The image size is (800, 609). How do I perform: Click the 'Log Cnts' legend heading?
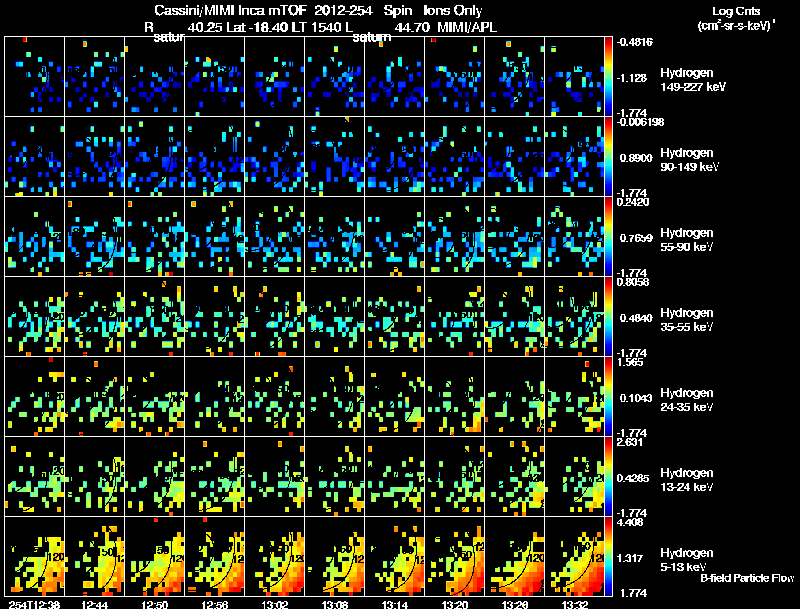[x=736, y=11]
